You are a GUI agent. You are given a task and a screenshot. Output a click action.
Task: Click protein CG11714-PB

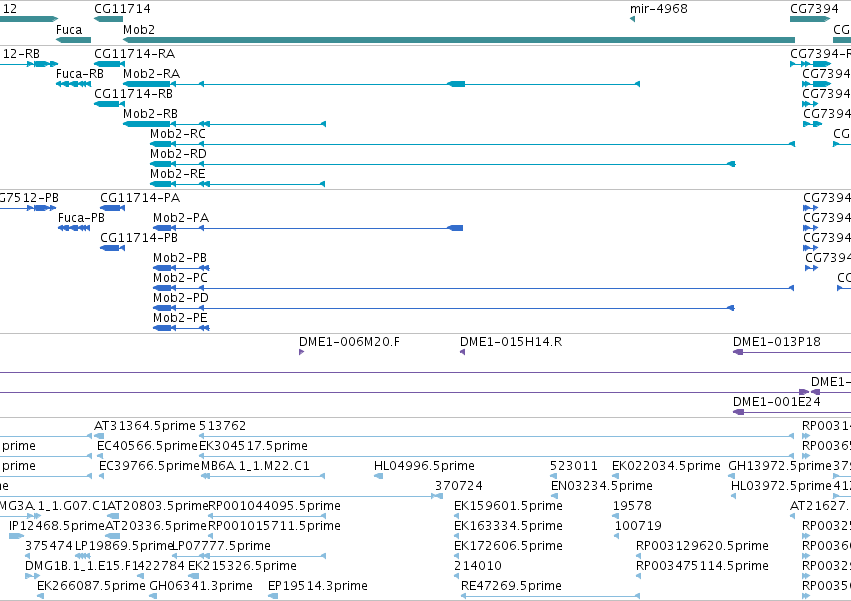pyautogui.click(x=112, y=248)
